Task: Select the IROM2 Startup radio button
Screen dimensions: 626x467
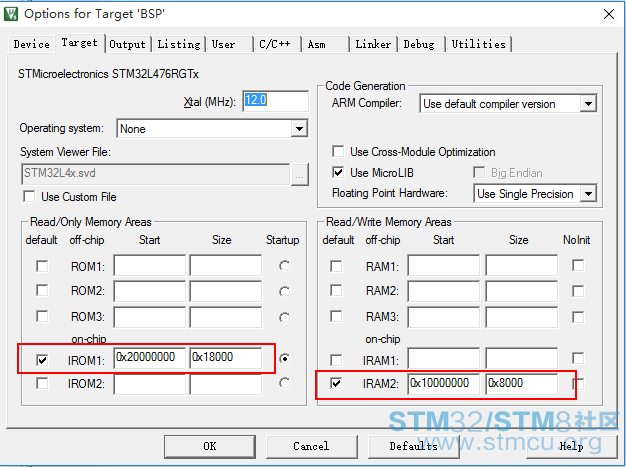Action: (284, 383)
